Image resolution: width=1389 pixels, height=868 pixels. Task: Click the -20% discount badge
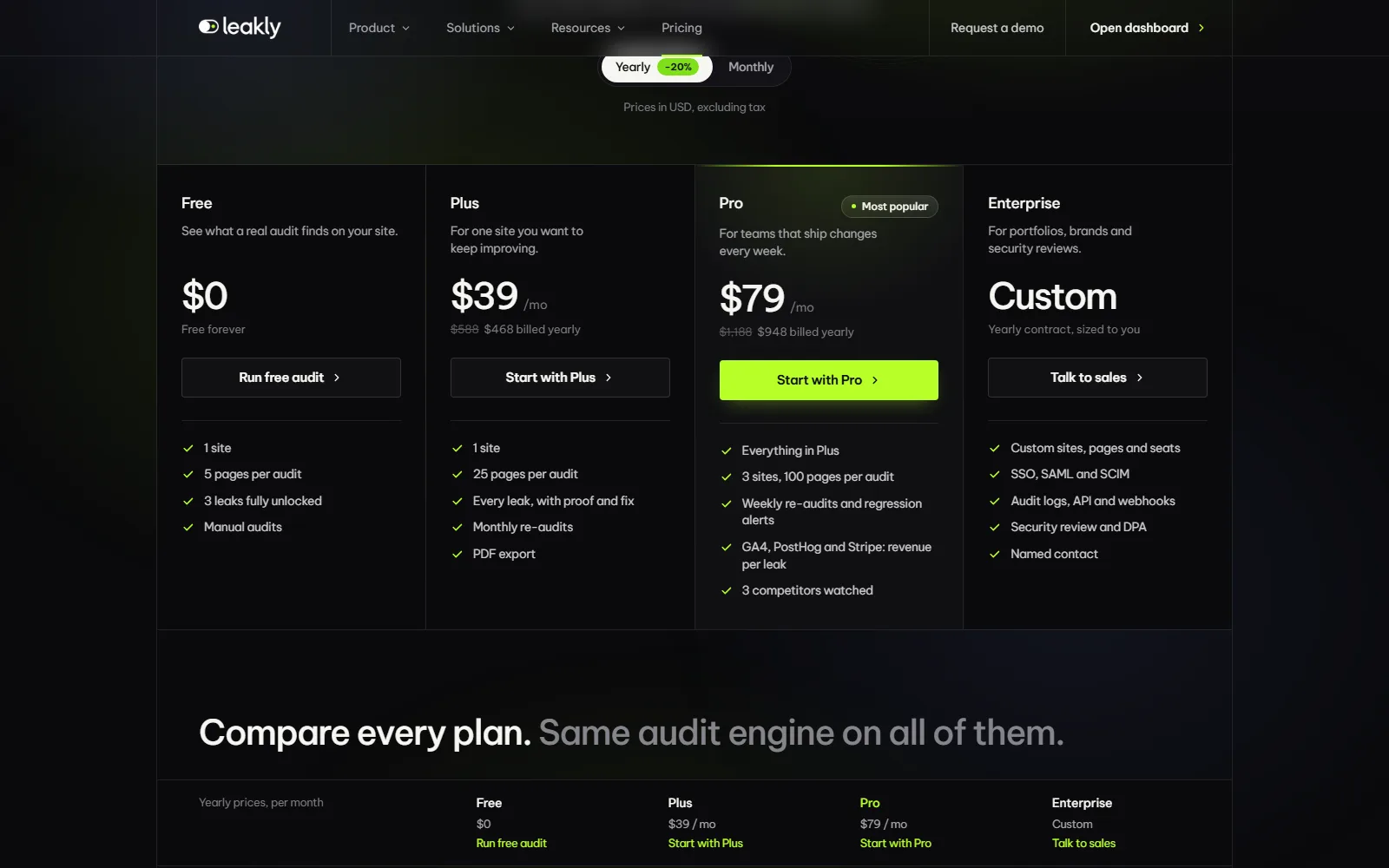[678, 67]
